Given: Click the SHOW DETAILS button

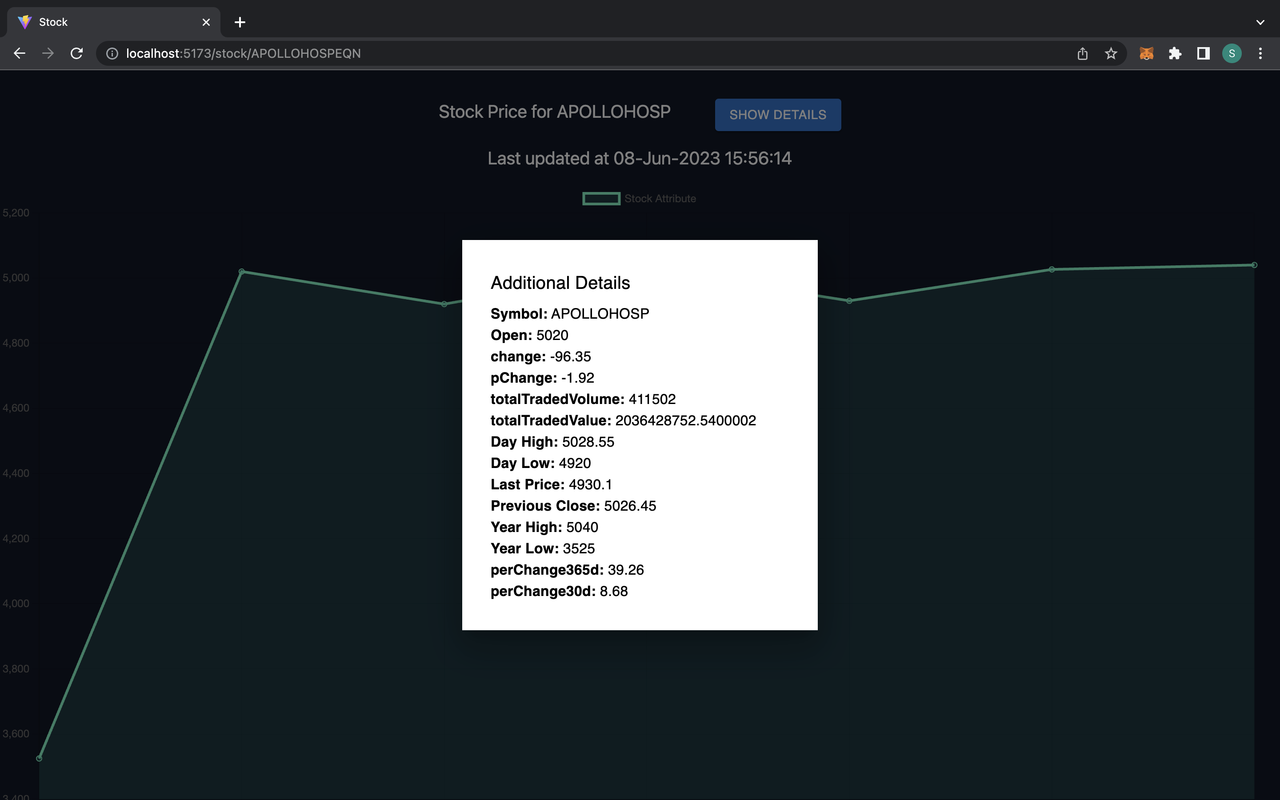Looking at the screenshot, I should click(x=778, y=115).
